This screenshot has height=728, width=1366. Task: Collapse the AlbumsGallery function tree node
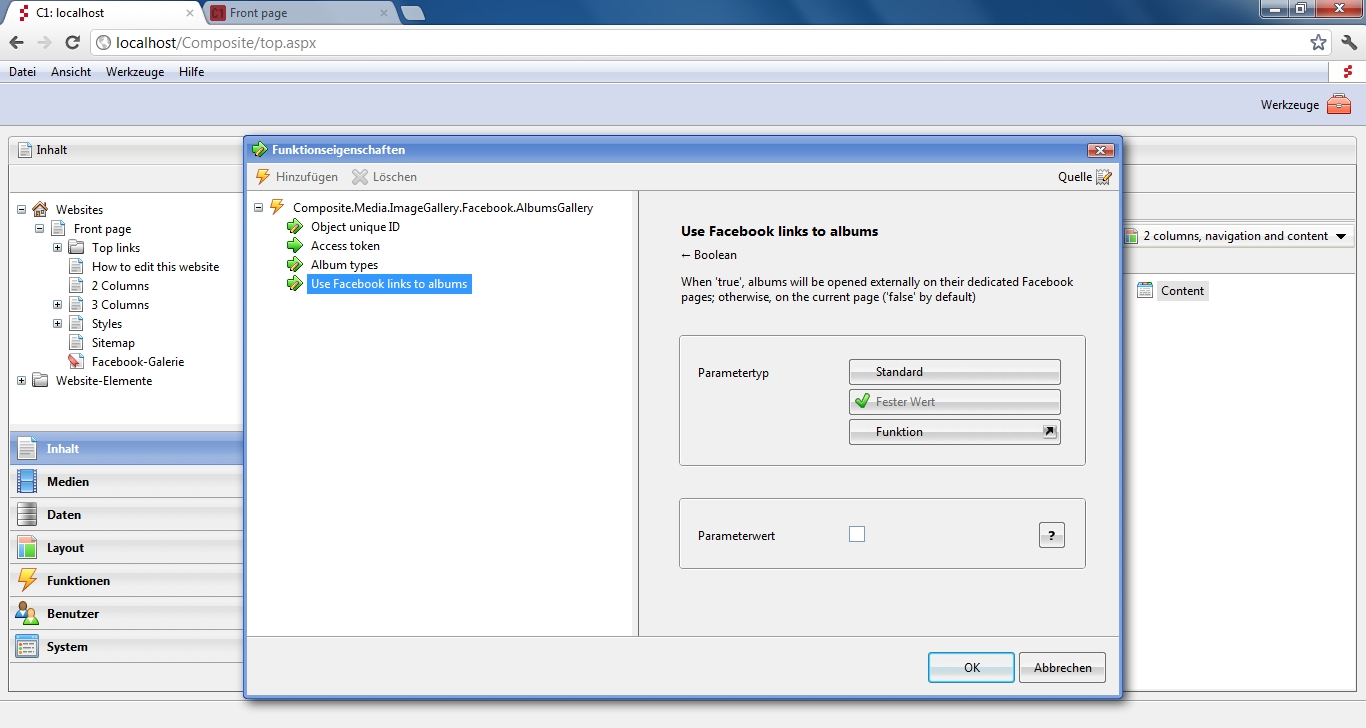tap(259, 208)
